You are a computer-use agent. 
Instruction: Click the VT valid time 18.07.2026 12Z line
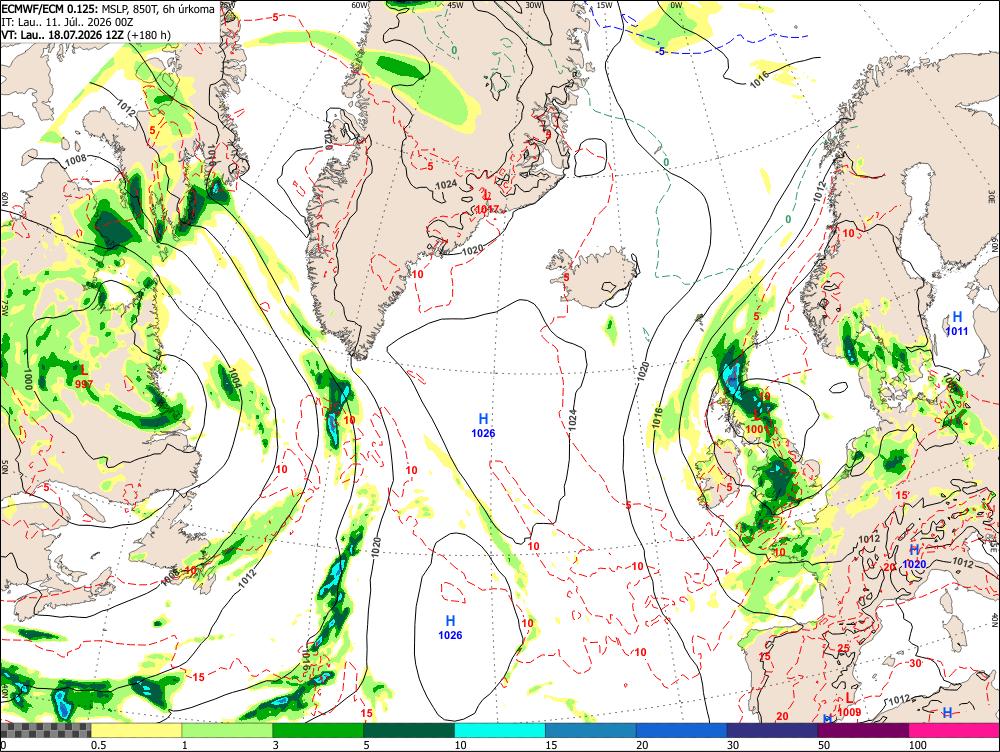pyautogui.click(x=86, y=34)
